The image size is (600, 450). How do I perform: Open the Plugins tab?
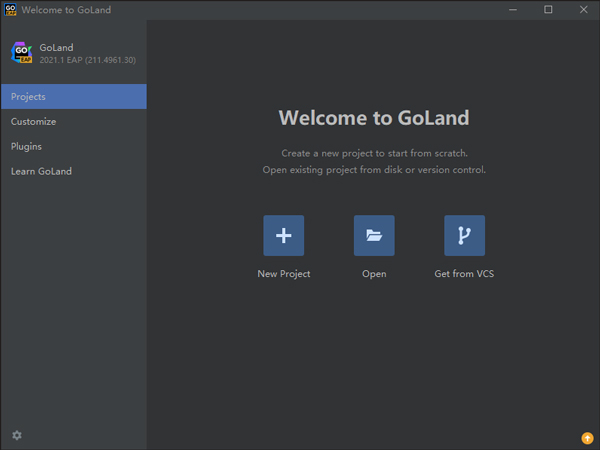tap(26, 146)
